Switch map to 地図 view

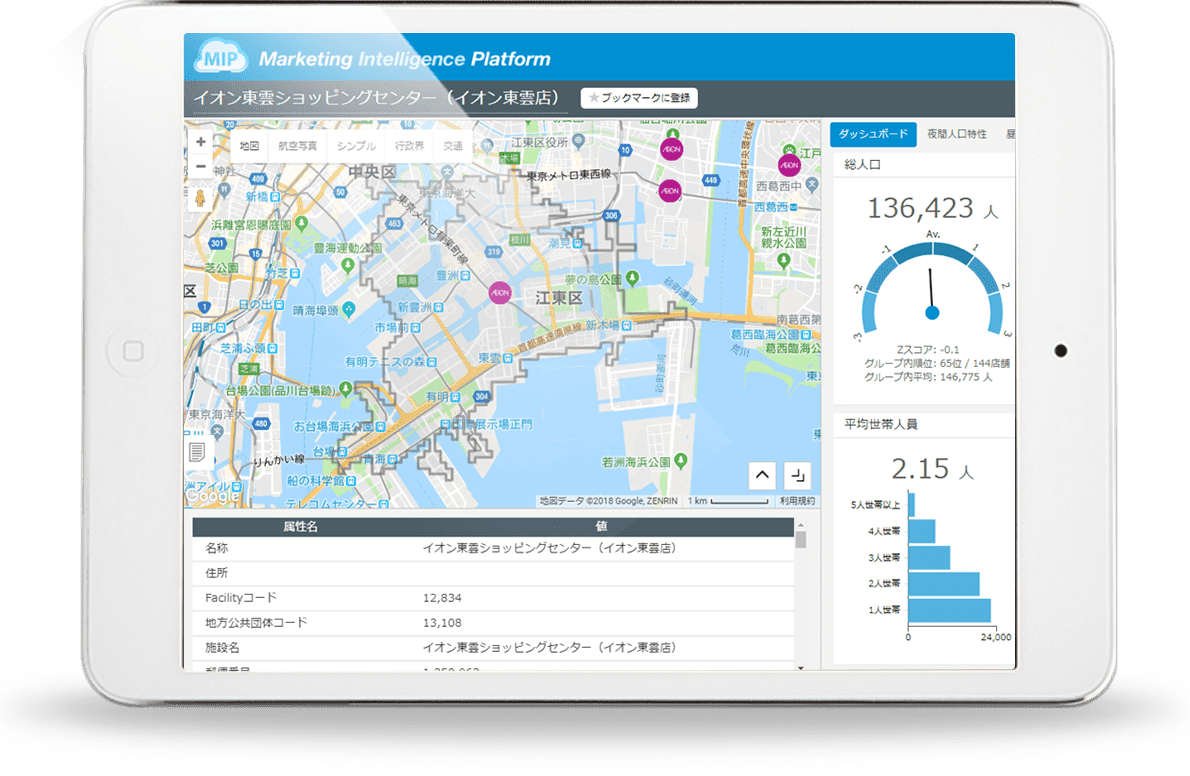point(250,146)
